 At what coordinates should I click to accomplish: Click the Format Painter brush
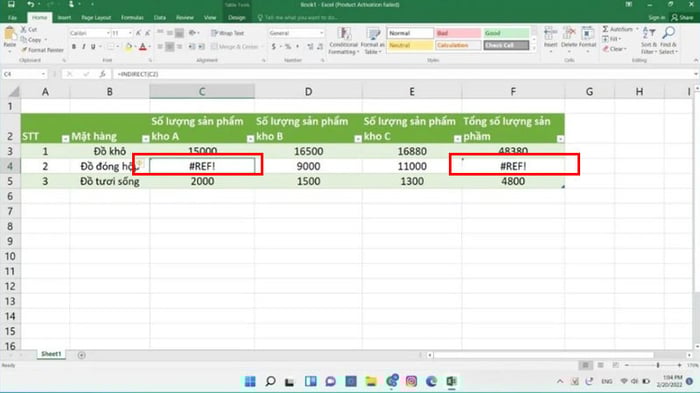click(x=24, y=50)
